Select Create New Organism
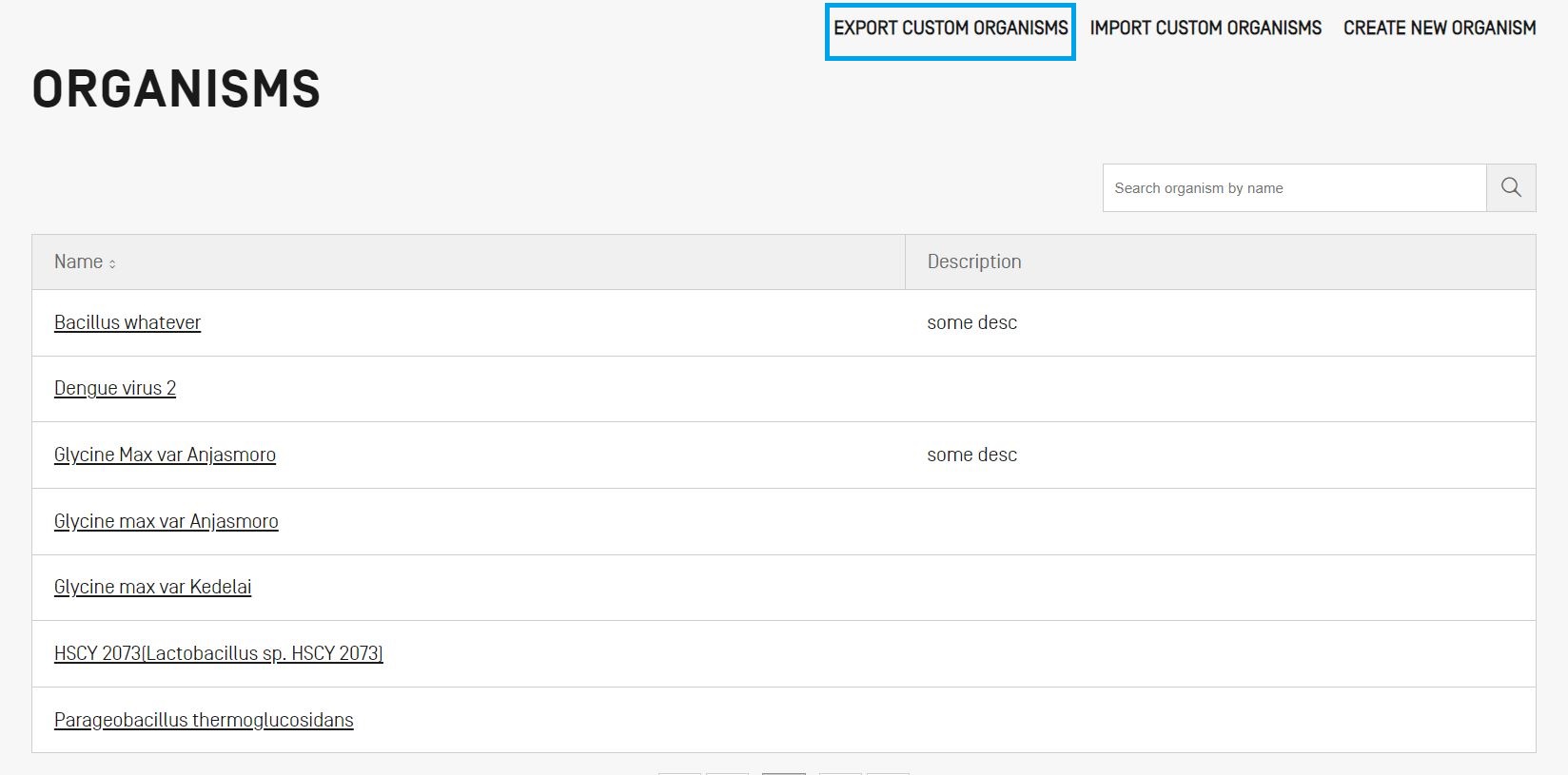The image size is (1568, 775). [x=1439, y=29]
